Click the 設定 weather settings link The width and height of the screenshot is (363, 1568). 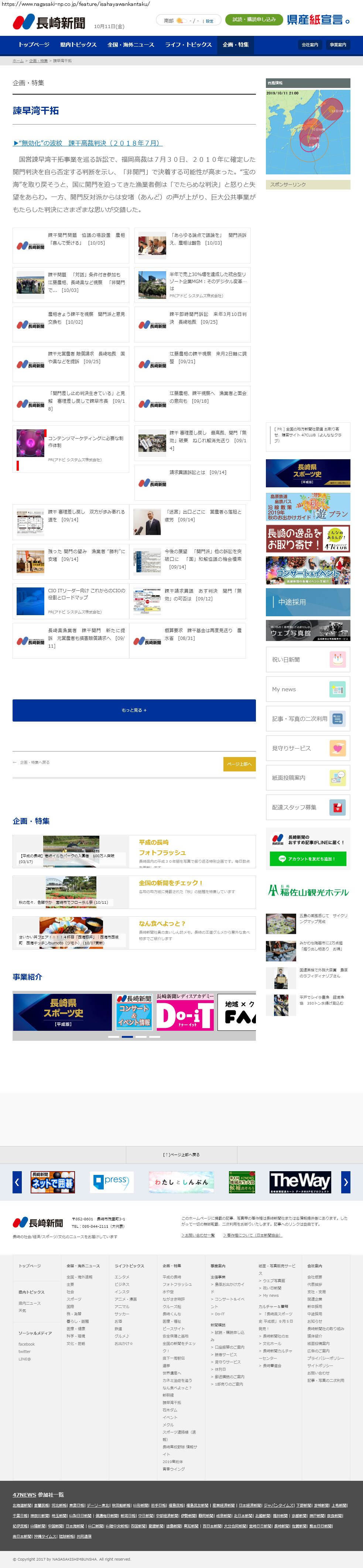[209, 21]
